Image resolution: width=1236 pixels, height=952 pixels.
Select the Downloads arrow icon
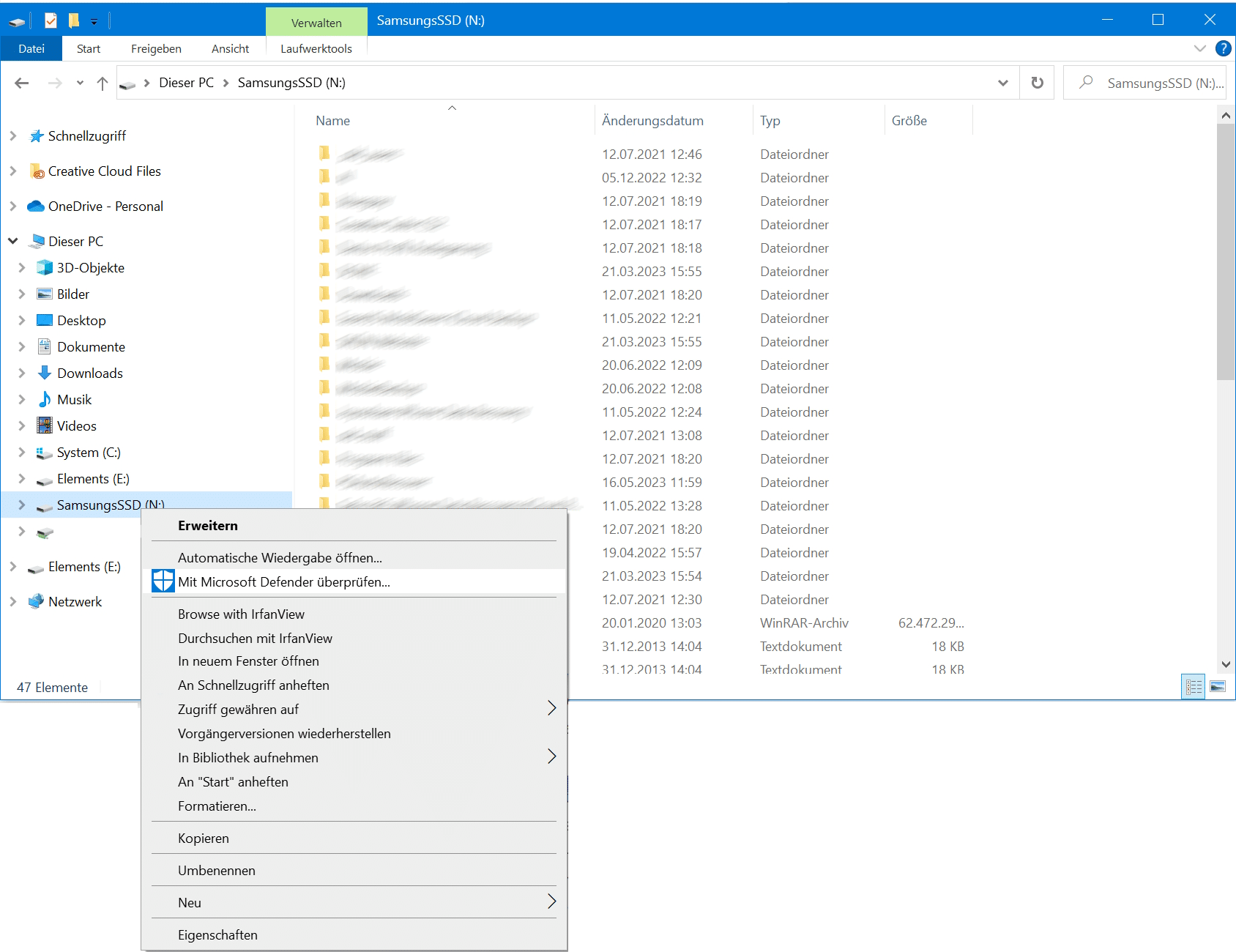(x=45, y=373)
